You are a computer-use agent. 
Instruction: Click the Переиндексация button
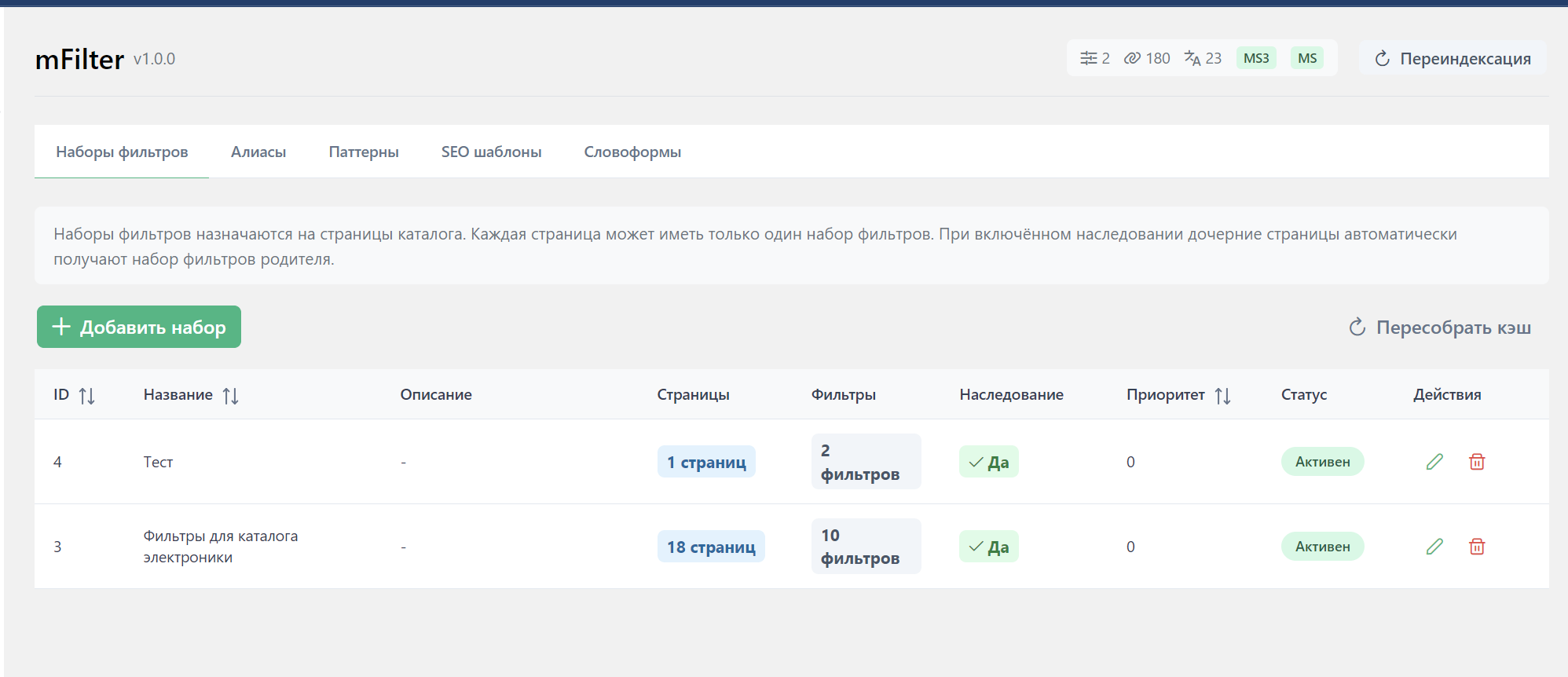tap(1453, 59)
